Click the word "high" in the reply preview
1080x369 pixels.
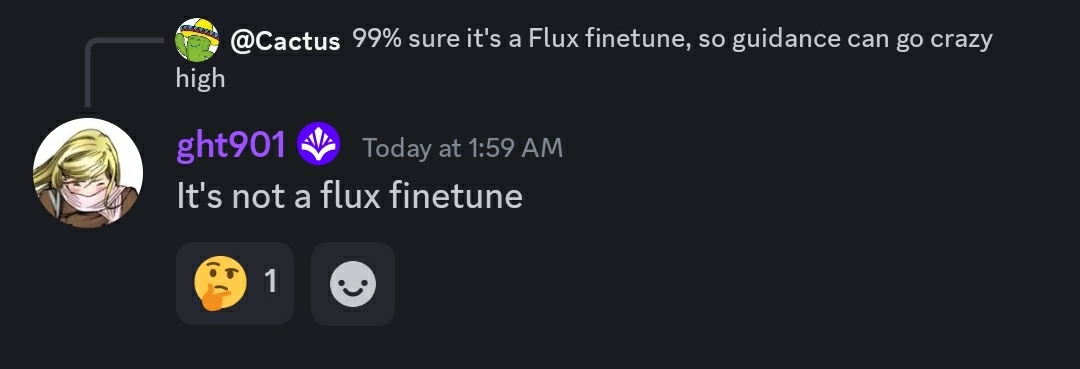click(x=200, y=78)
